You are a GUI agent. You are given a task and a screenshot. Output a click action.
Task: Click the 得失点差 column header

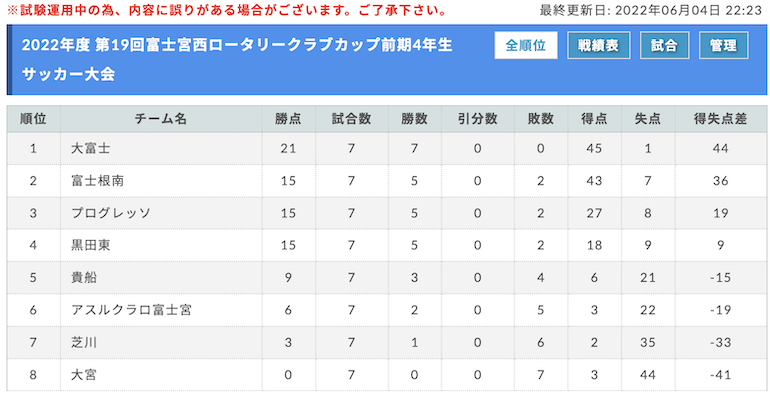tap(720, 119)
